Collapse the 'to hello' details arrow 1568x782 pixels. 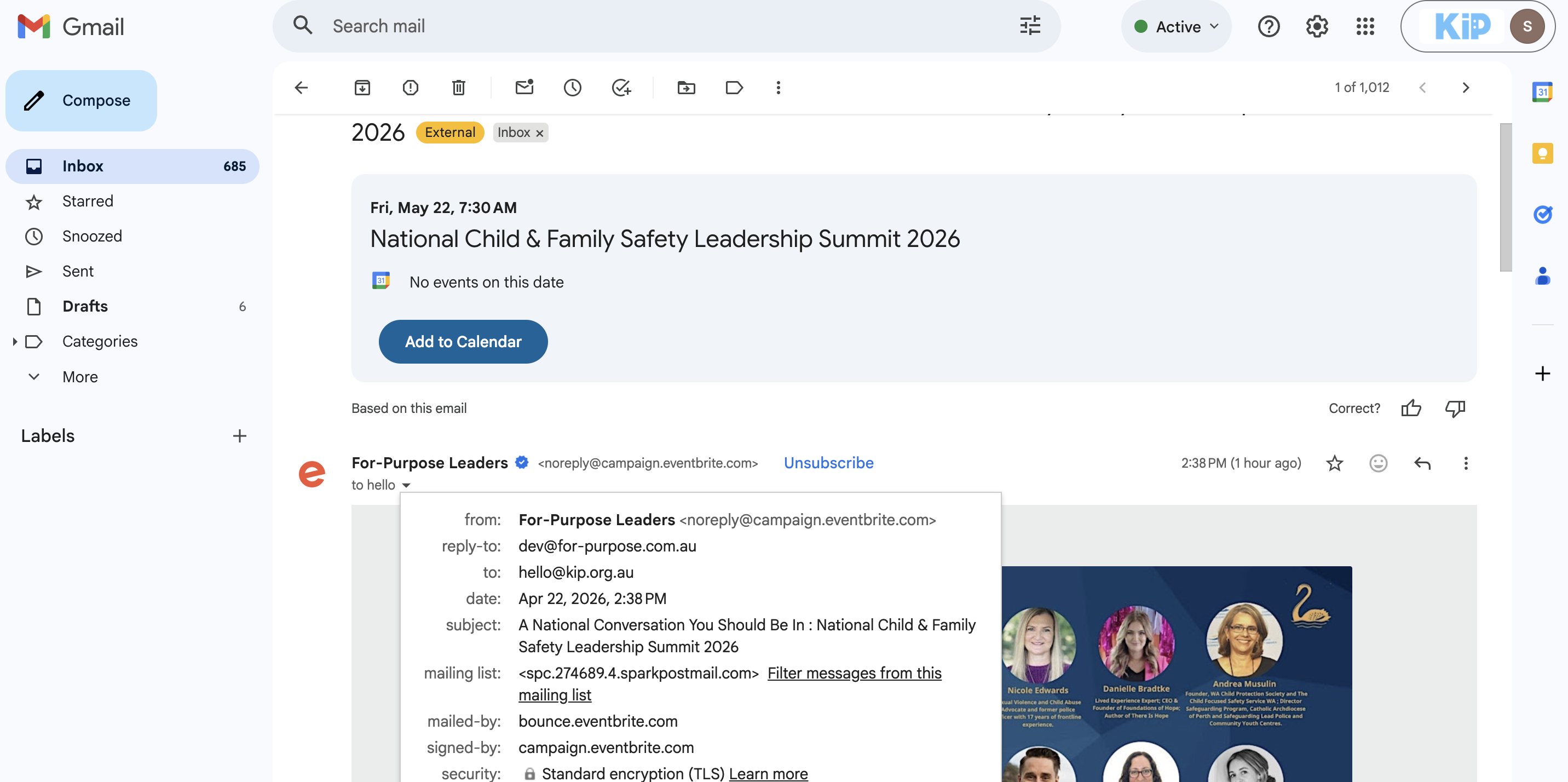(x=406, y=485)
